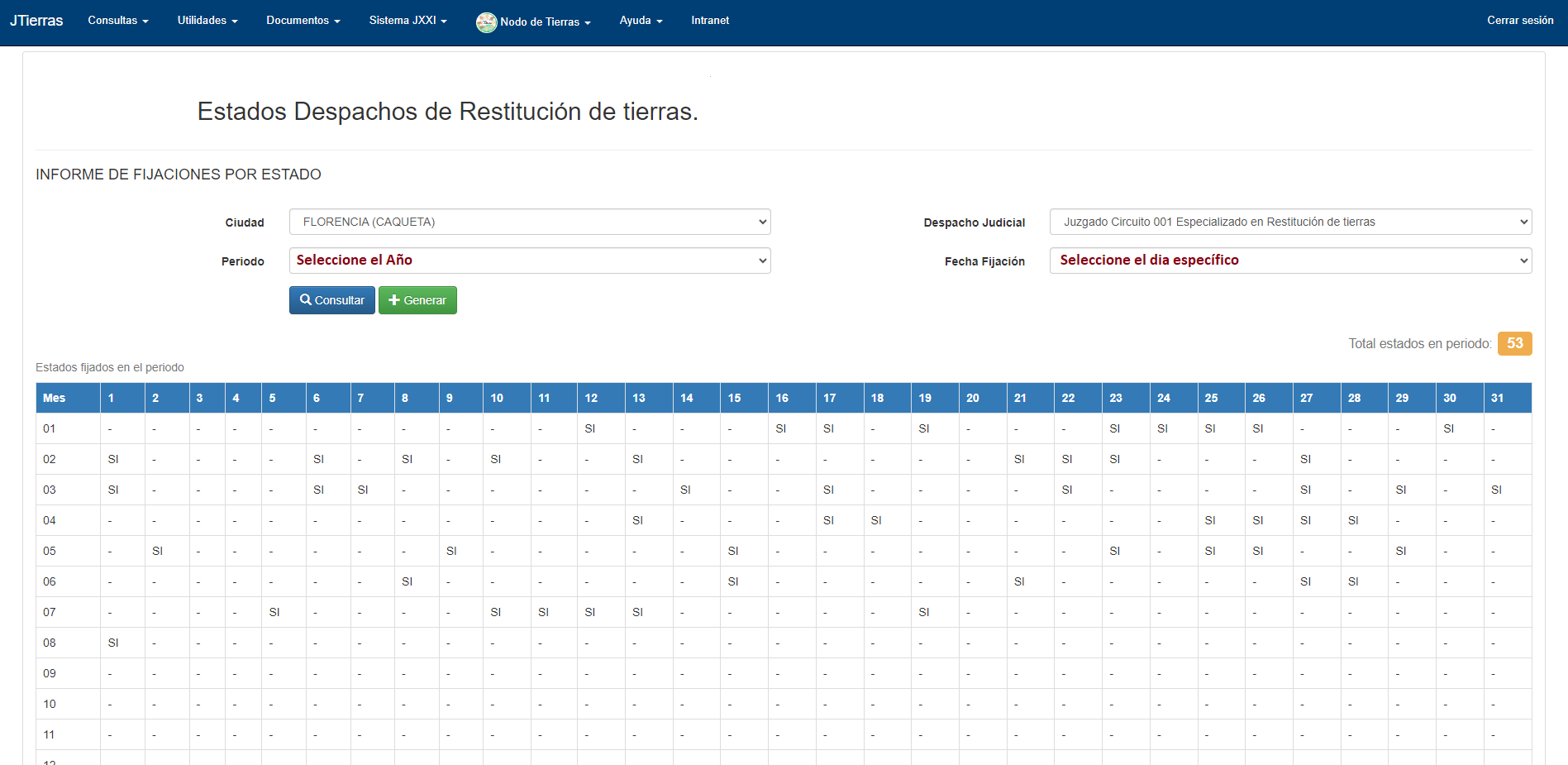Click the Mes column header
This screenshot has height=765, width=1568.
point(55,398)
